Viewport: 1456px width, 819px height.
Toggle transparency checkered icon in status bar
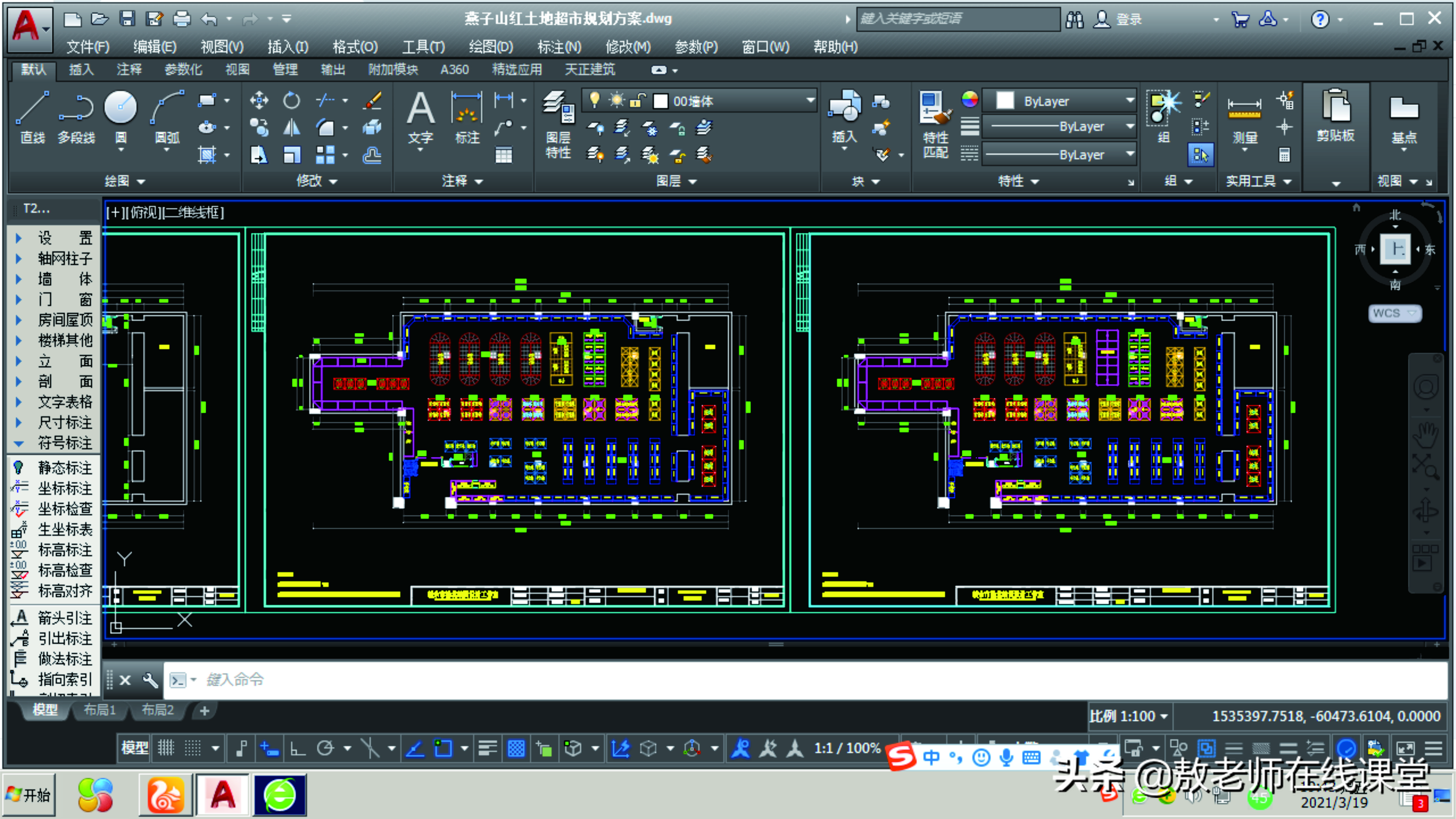pyautogui.click(x=516, y=748)
